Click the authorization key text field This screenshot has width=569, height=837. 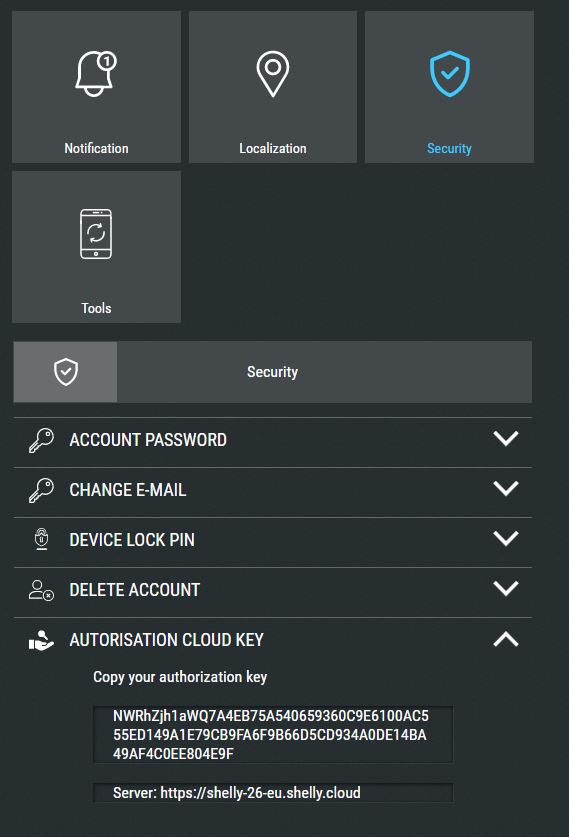(273, 735)
